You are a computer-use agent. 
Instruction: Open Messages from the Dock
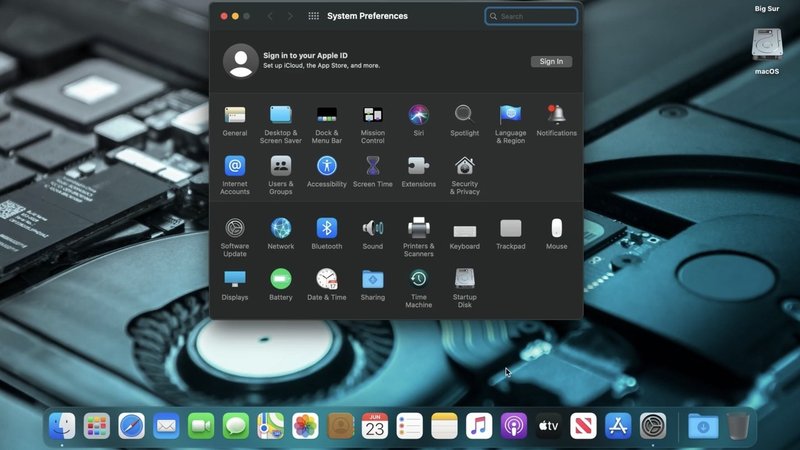click(x=236, y=426)
